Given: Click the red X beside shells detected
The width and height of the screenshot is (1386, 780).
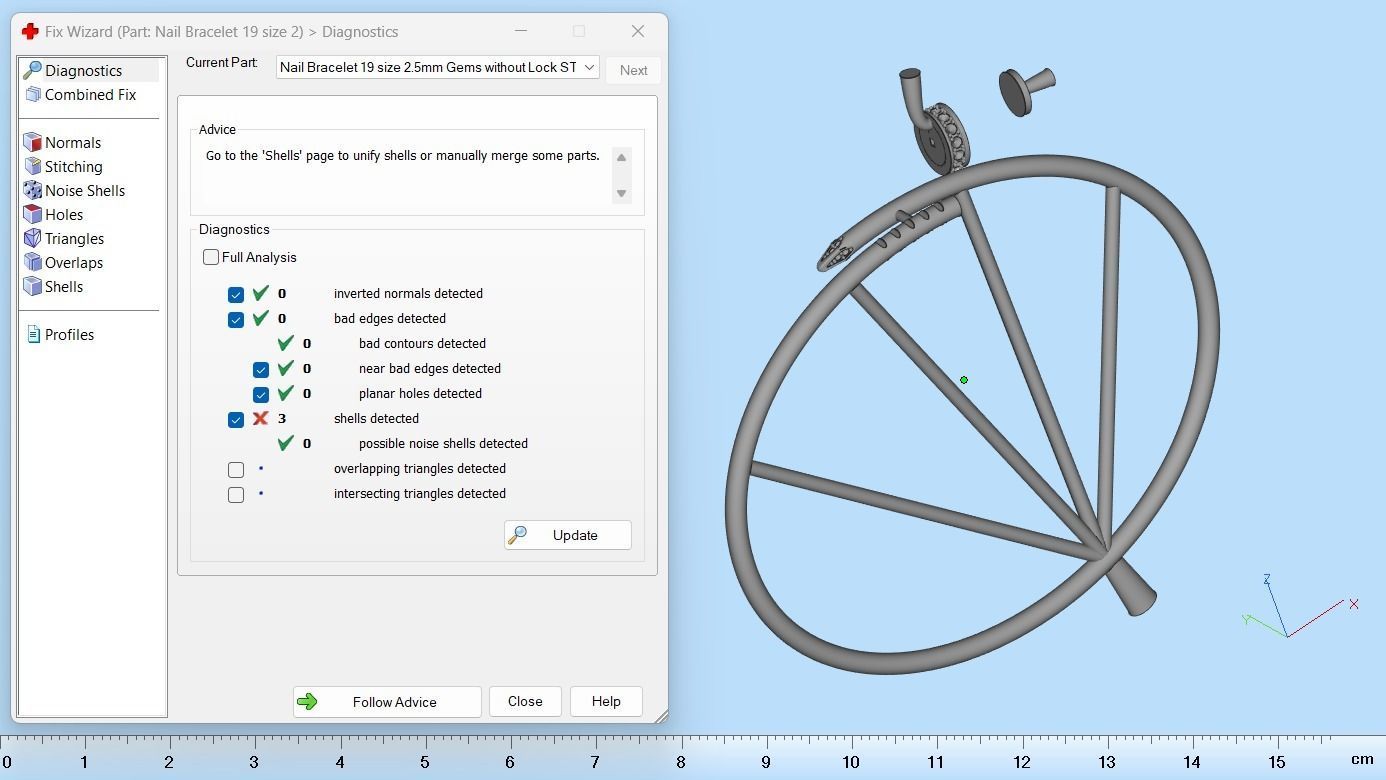Looking at the screenshot, I should click(260, 418).
